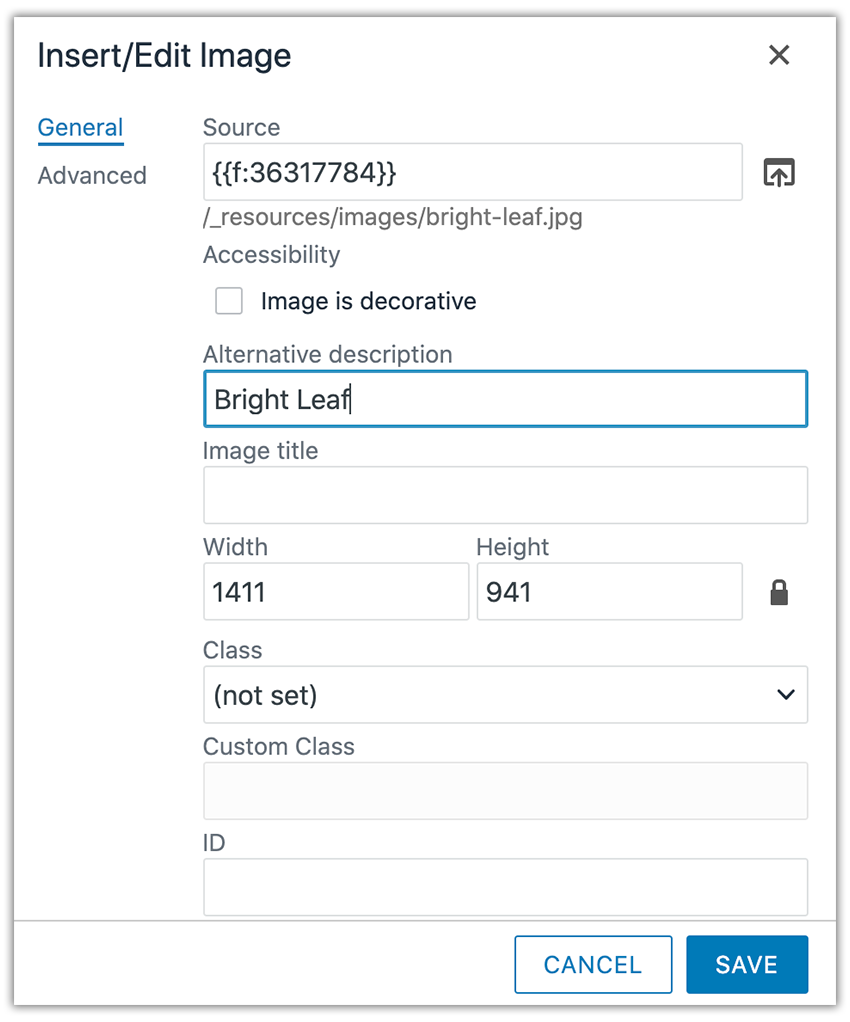
Task: Click the Custom Class text field
Action: coord(505,791)
